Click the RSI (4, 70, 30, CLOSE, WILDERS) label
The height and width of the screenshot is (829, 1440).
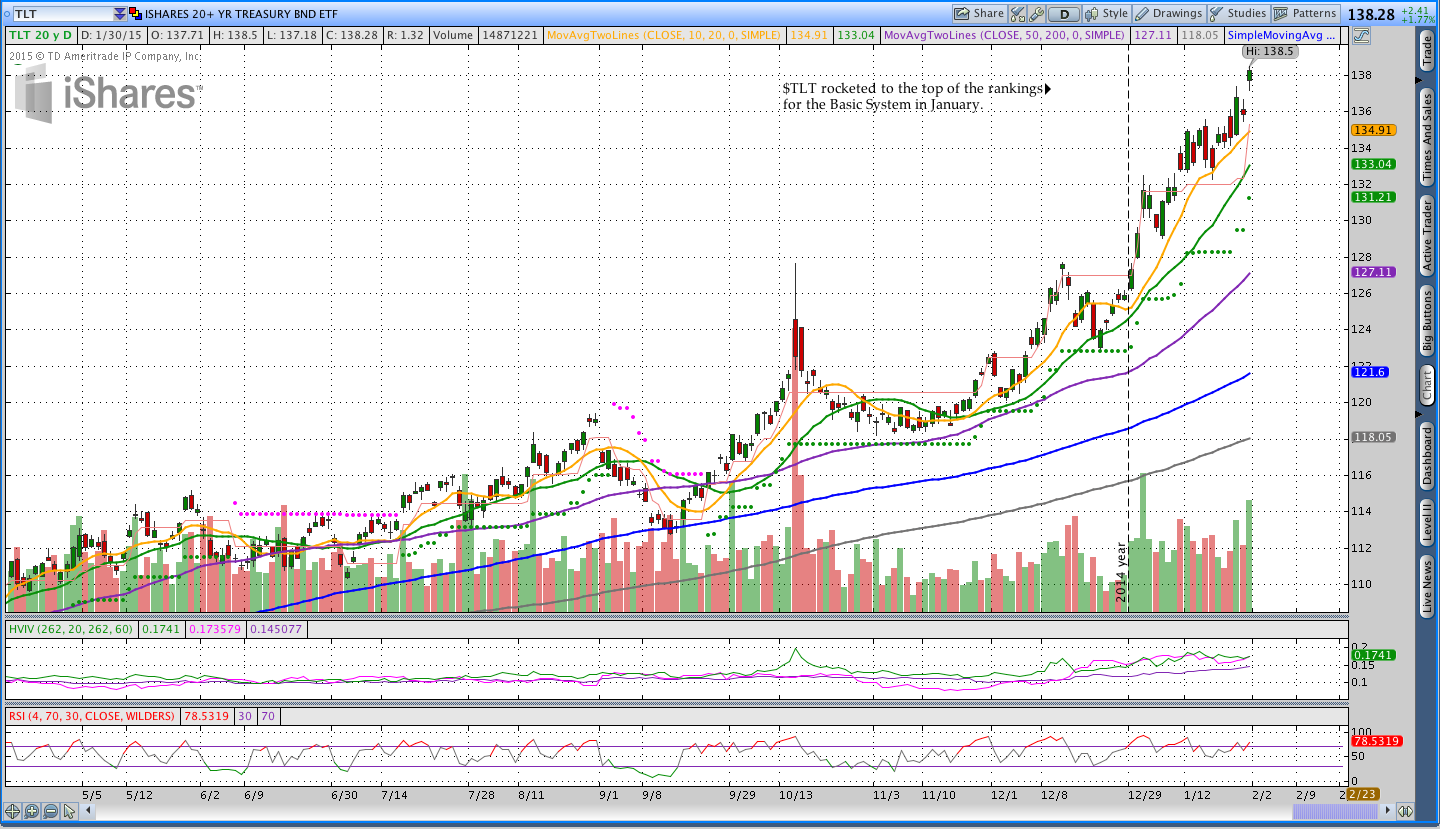[91, 716]
